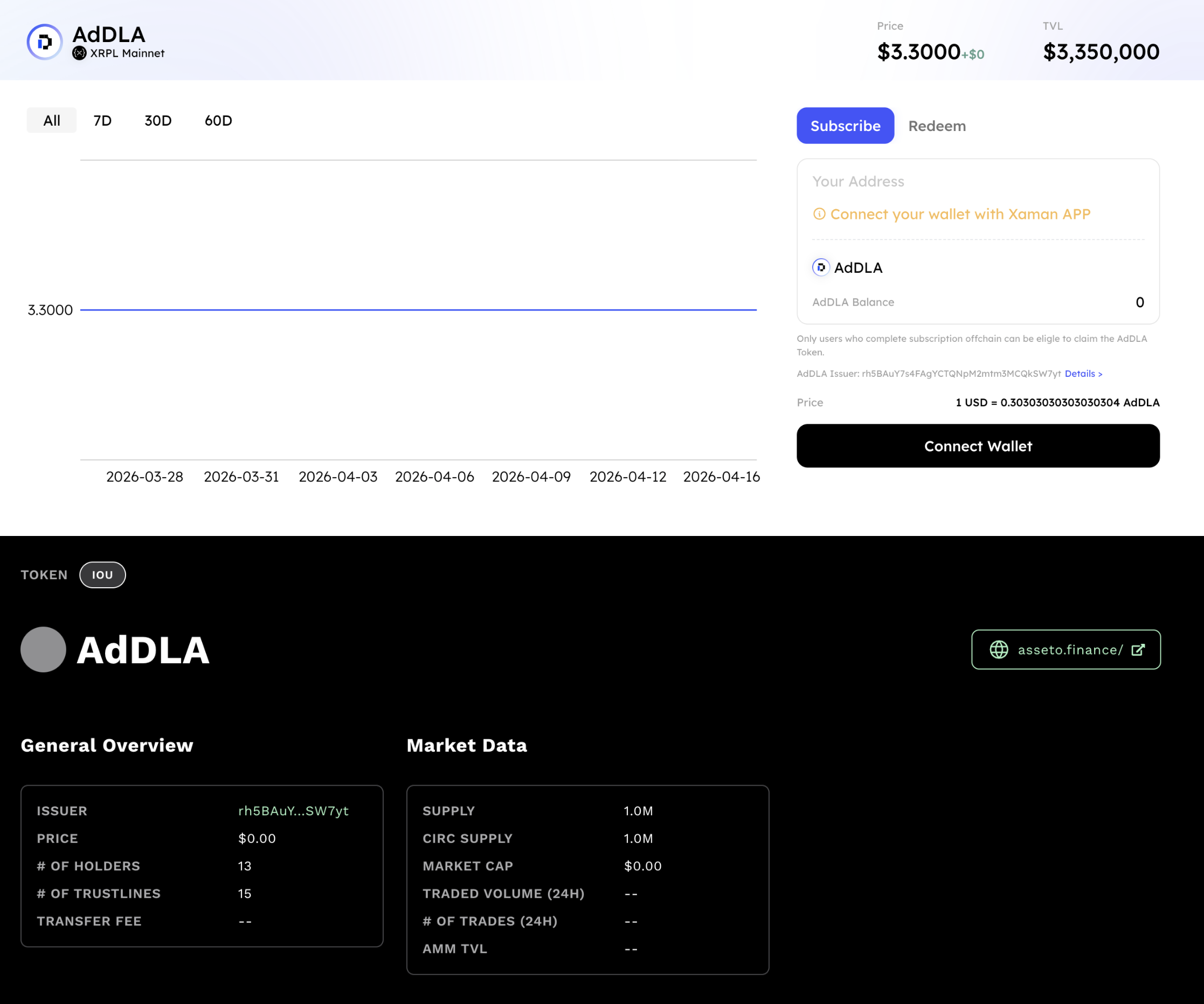Open the issuer Details link
The width and height of the screenshot is (1204, 1004).
1083,374
